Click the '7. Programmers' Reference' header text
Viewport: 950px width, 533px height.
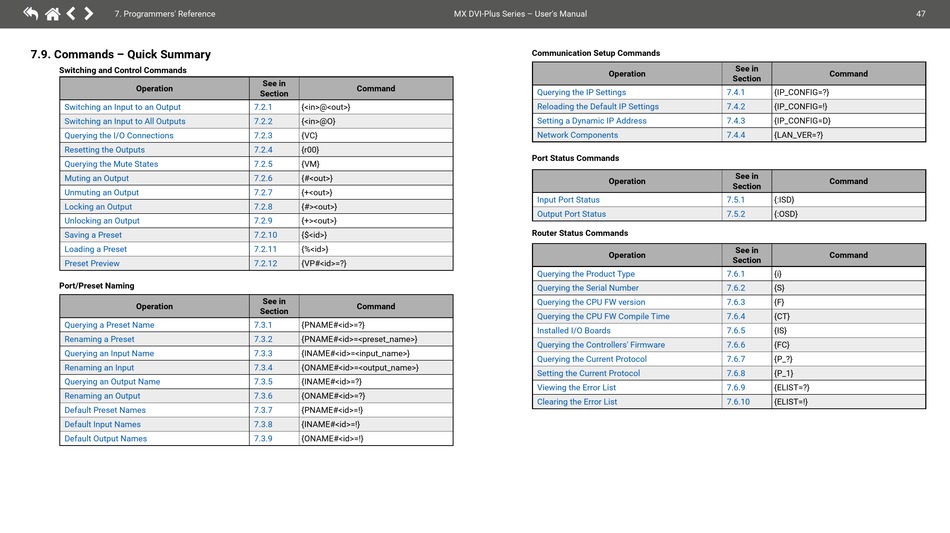[164, 14]
